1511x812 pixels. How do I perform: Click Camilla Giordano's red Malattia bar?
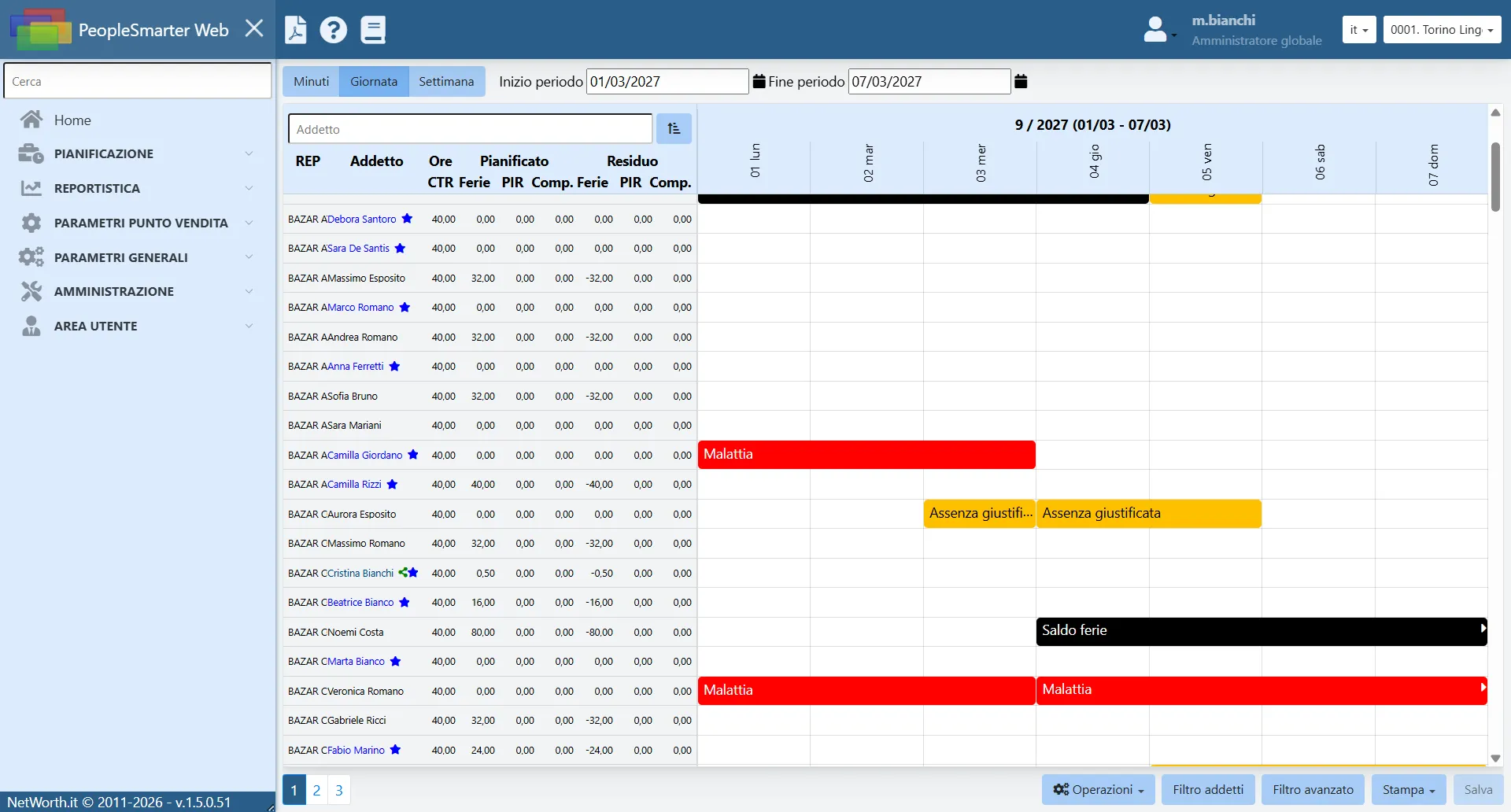click(866, 455)
